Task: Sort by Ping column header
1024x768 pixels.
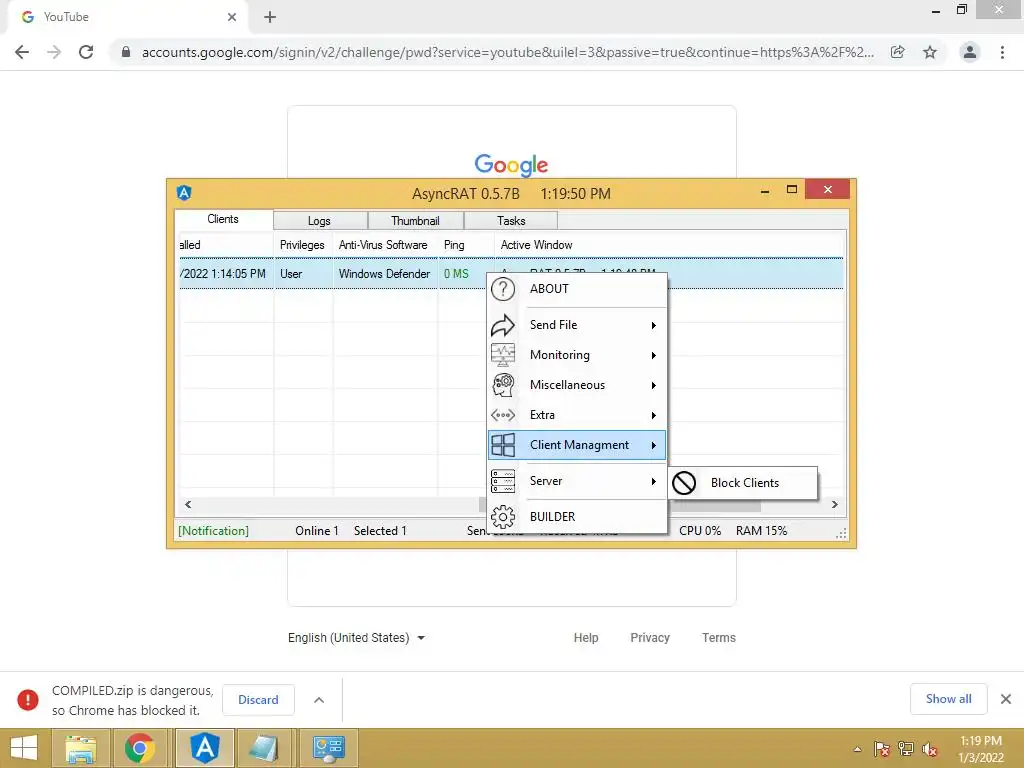Action: [x=466, y=245]
